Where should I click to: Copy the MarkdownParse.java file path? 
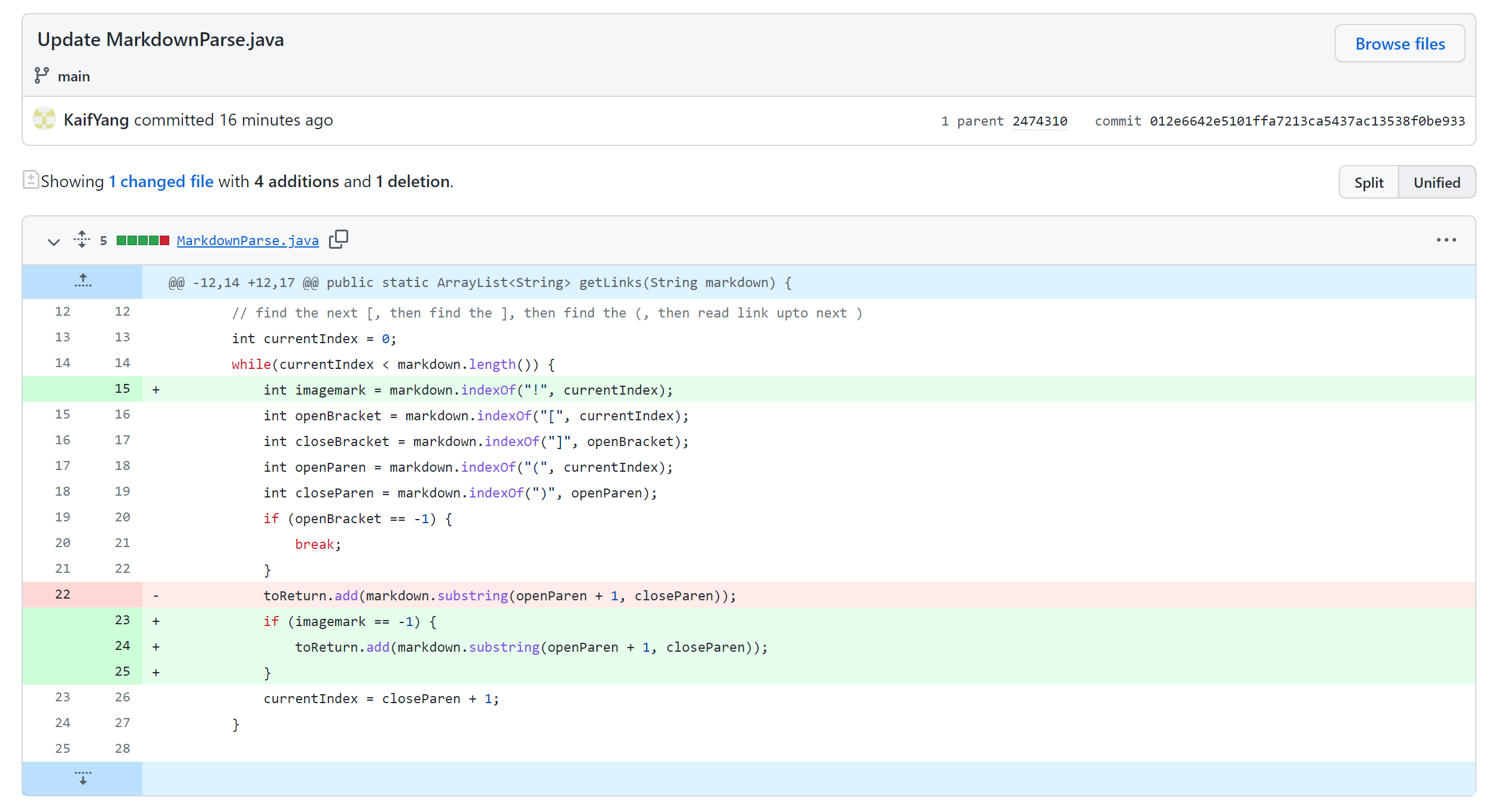point(338,239)
